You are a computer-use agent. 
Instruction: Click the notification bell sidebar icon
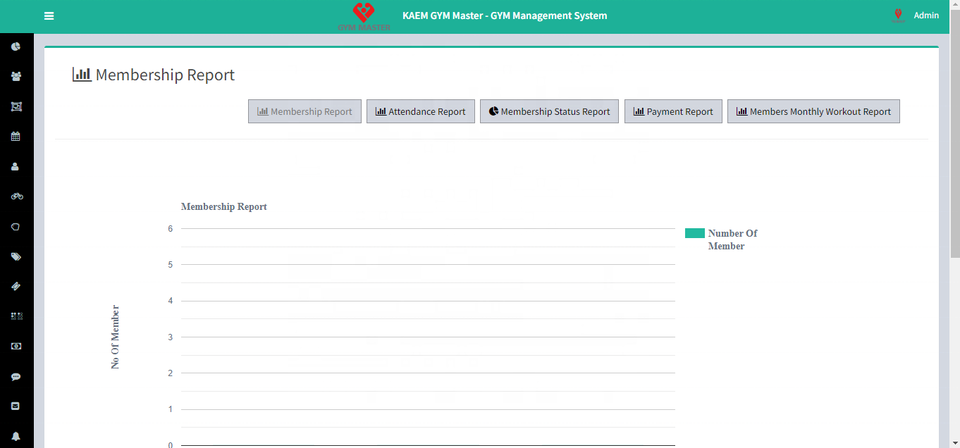16,436
